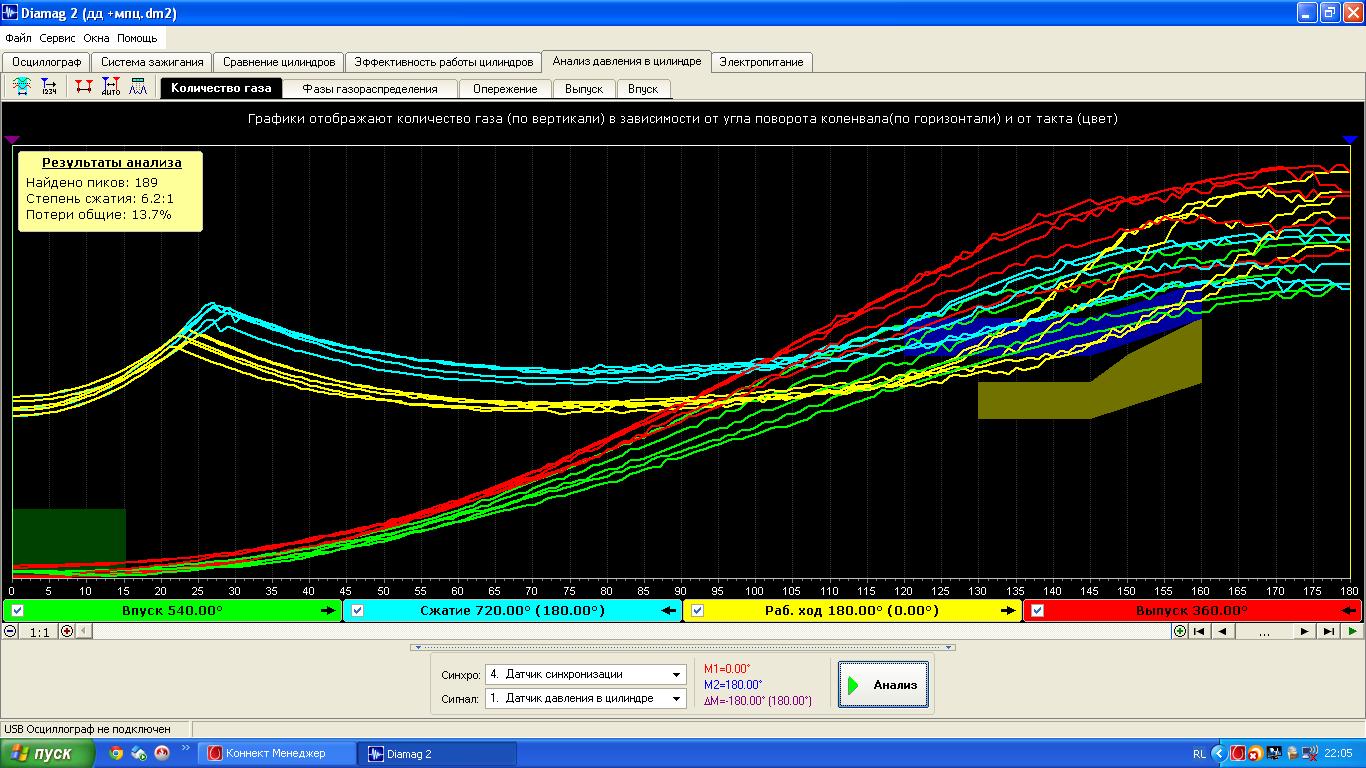Click the Результаты анализа info box
Screen dimensions: 1366x768
tap(111, 191)
